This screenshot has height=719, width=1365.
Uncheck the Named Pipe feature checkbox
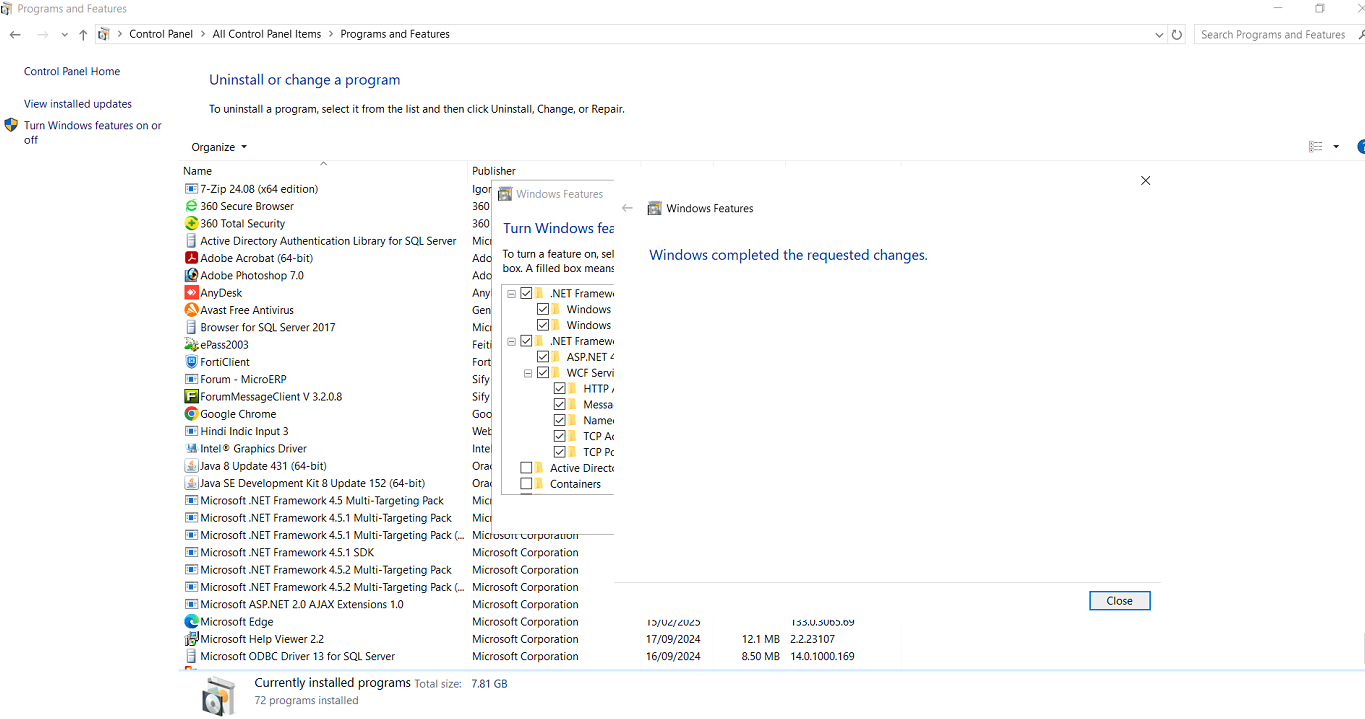(x=560, y=421)
